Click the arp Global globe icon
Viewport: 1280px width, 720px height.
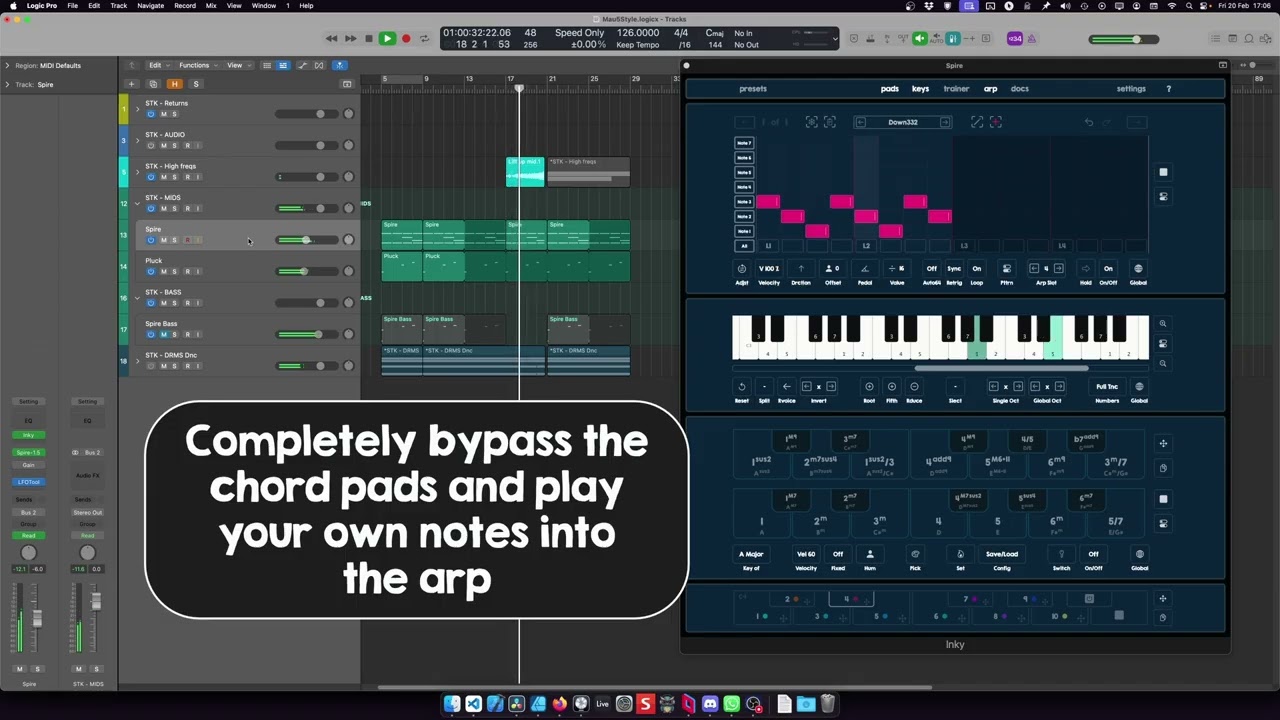(x=1138, y=269)
